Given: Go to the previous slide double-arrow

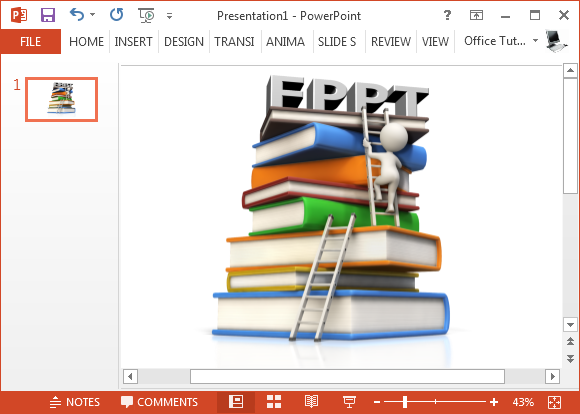Looking at the screenshot, I should 570,341.
